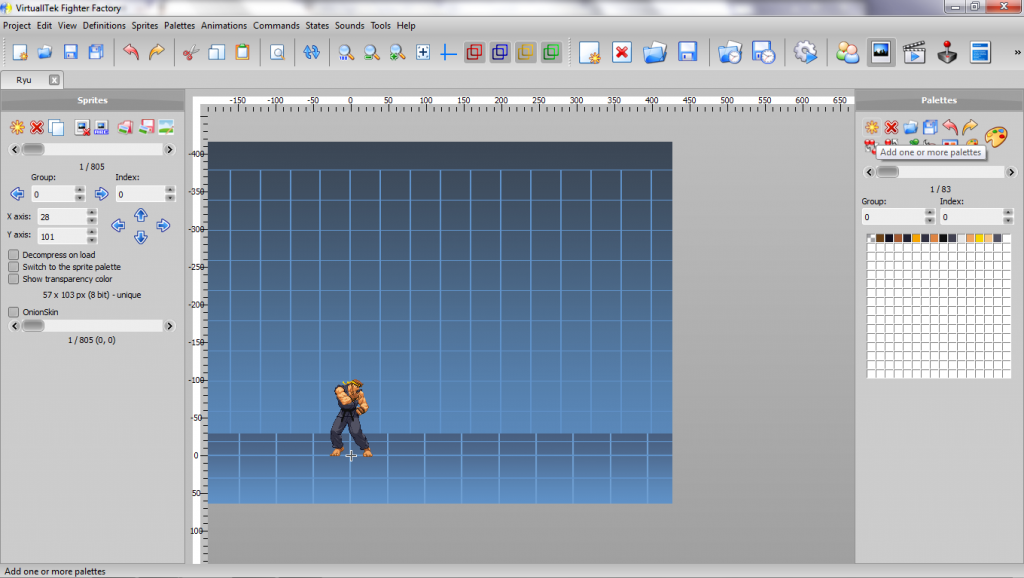Add a new sprite with the starburst icon

(x=17, y=127)
